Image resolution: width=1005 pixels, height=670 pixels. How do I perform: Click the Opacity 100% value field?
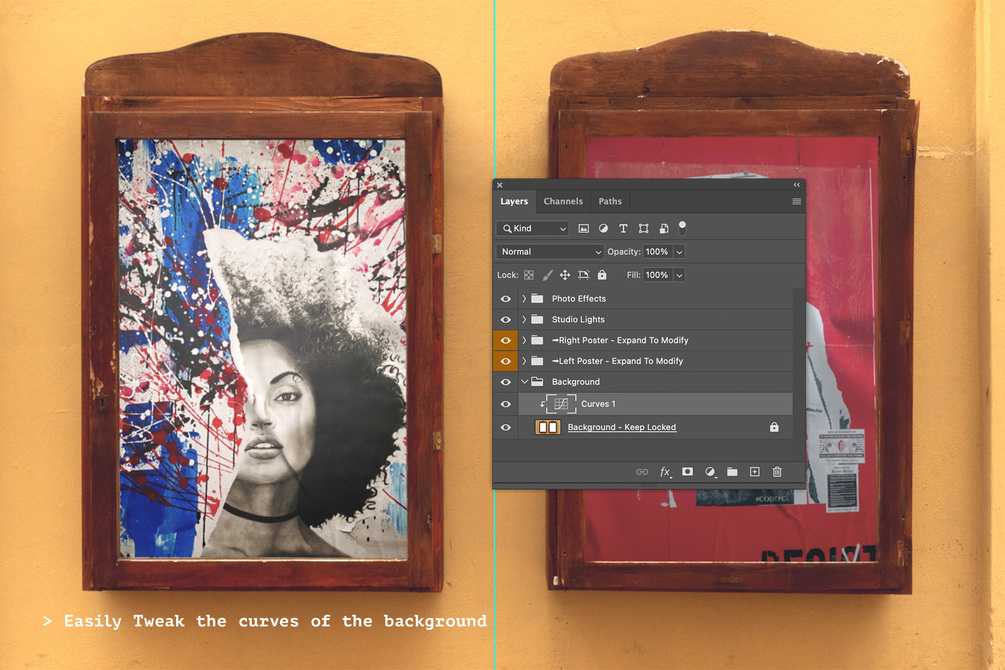658,252
